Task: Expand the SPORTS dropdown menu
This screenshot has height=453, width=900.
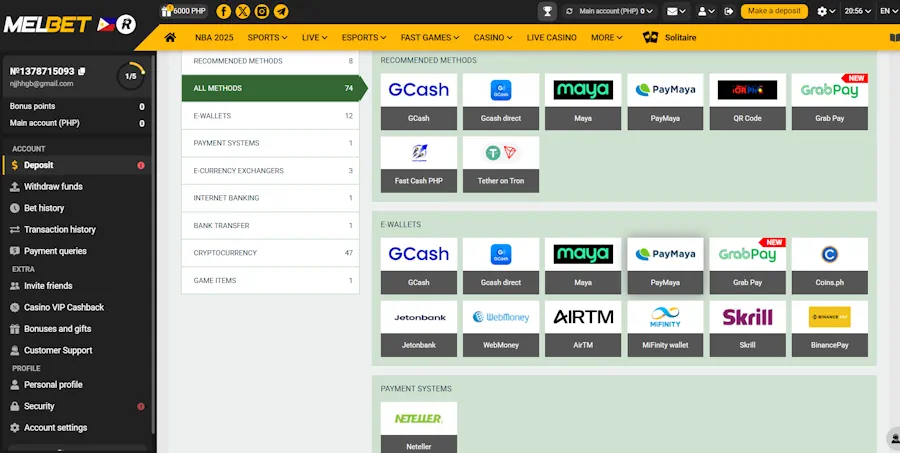Action: pyautogui.click(x=267, y=37)
